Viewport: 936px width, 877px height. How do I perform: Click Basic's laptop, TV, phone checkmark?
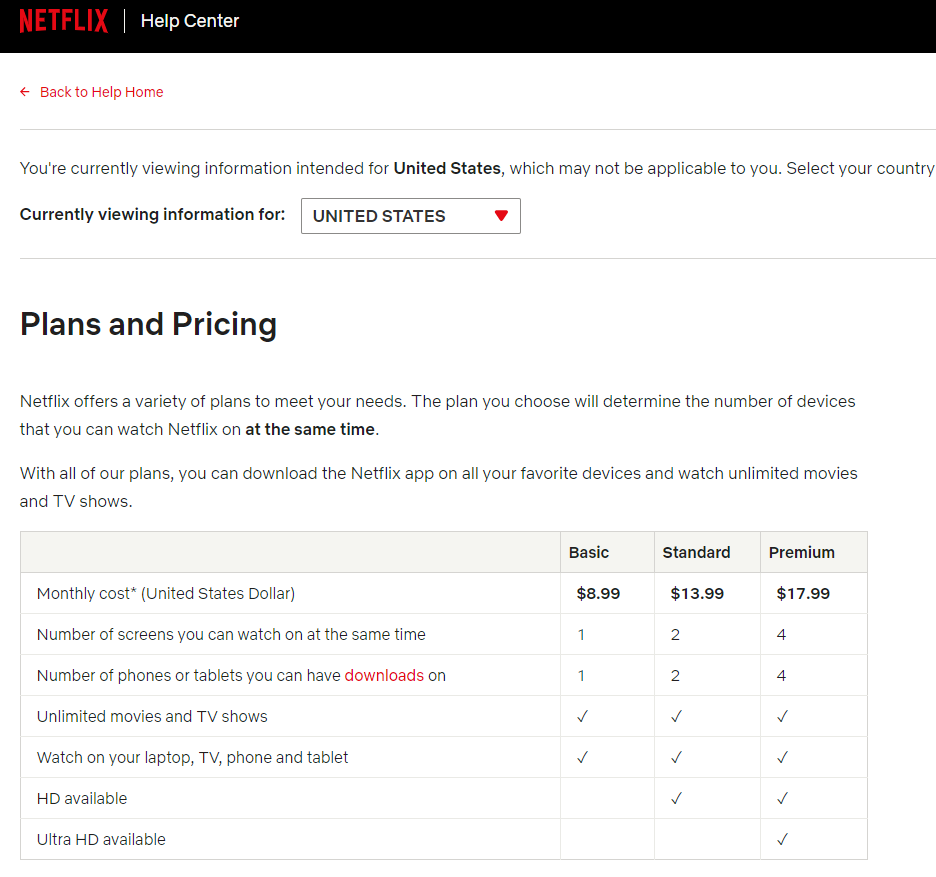582,757
